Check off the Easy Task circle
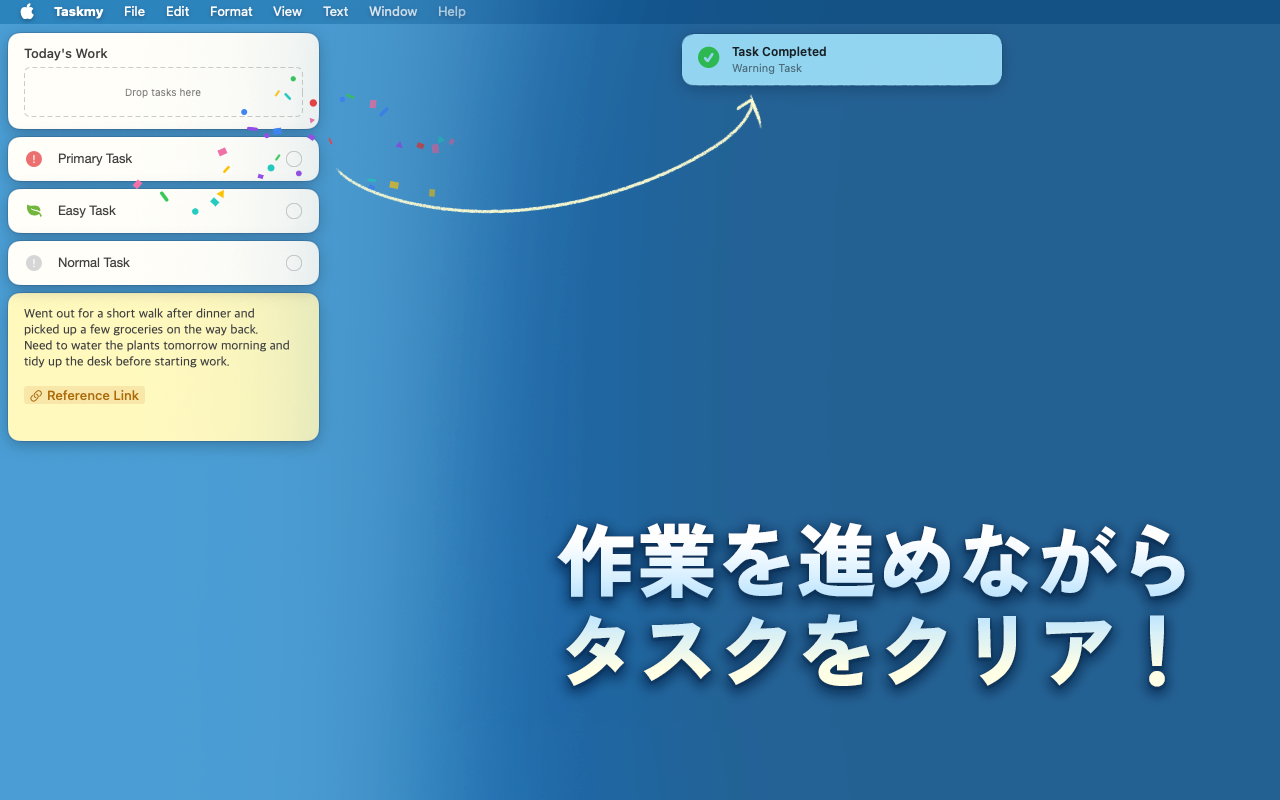1280x800 pixels. coord(294,211)
